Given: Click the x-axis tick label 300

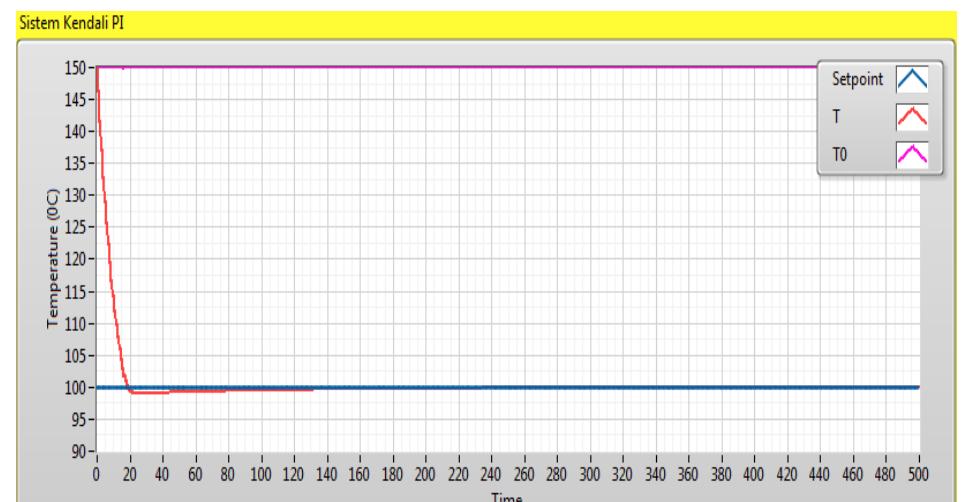Looking at the screenshot, I should (589, 472).
